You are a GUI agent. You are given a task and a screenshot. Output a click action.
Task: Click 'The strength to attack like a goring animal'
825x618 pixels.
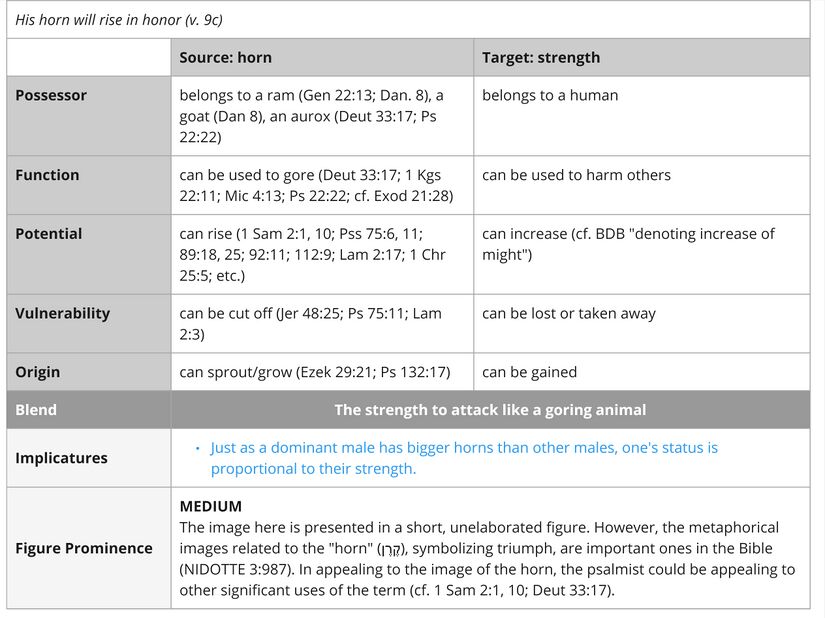pos(490,410)
